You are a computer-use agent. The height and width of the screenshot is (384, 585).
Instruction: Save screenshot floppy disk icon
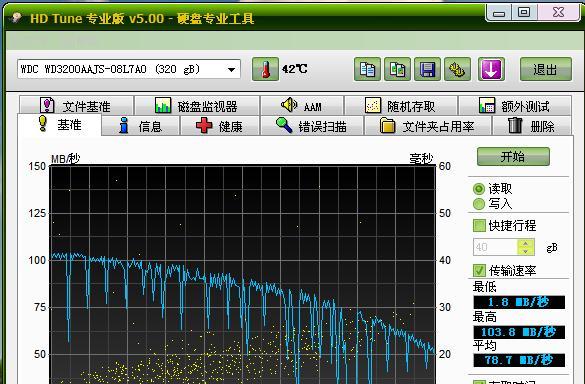pos(428,69)
